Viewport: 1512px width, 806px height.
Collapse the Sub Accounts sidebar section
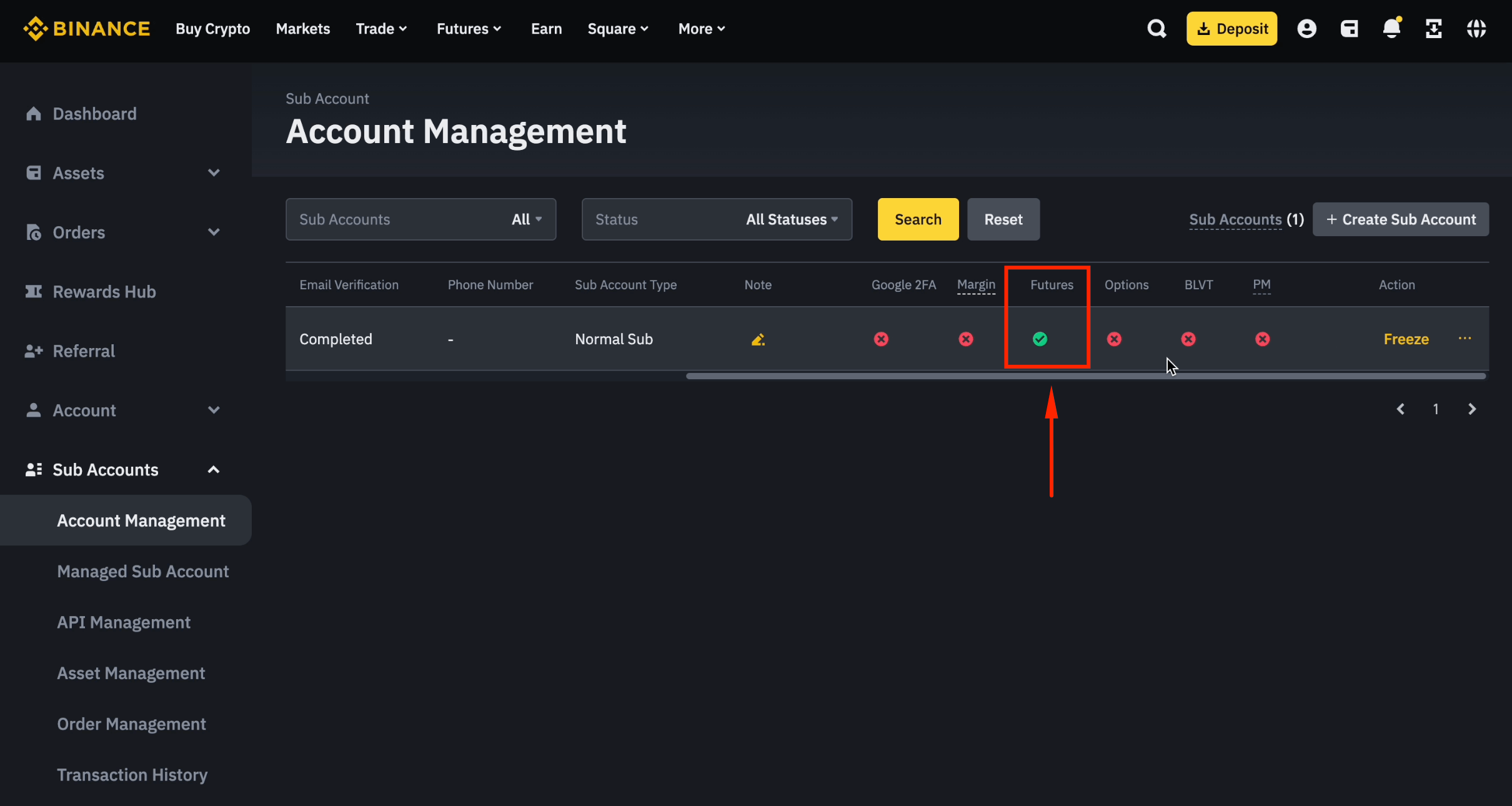point(213,469)
